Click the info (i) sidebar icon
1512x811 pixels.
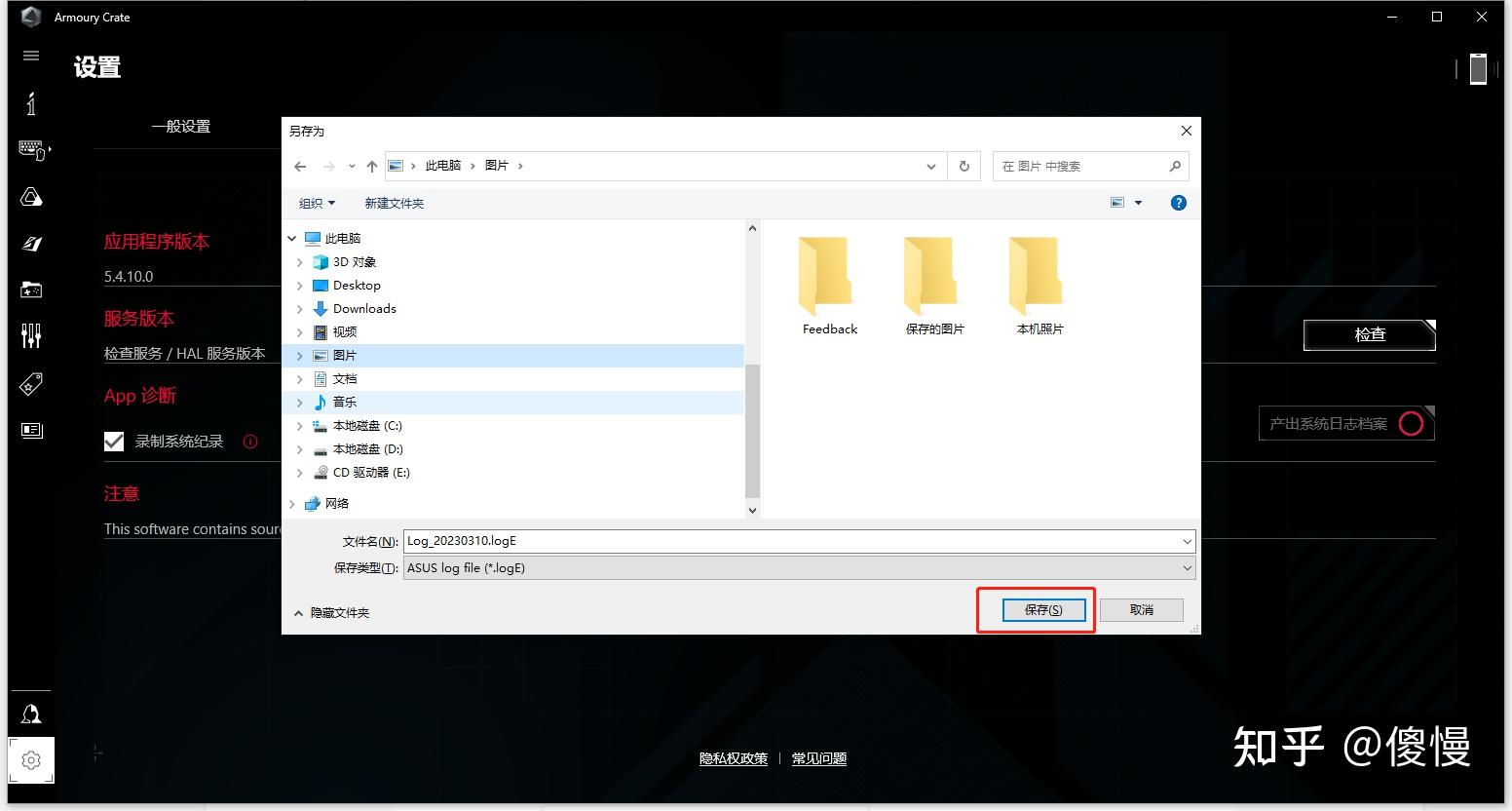pyautogui.click(x=30, y=103)
